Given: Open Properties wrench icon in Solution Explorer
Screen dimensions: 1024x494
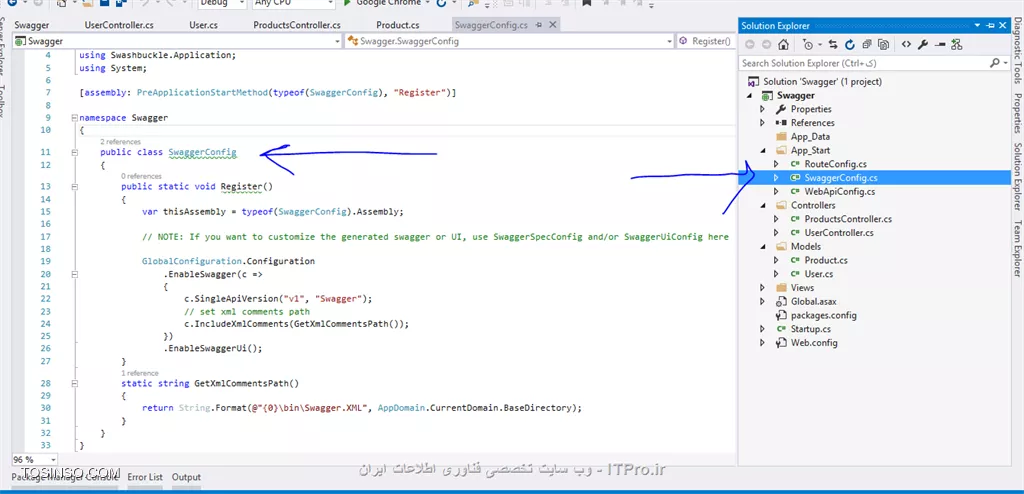Looking at the screenshot, I should tap(923, 44).
